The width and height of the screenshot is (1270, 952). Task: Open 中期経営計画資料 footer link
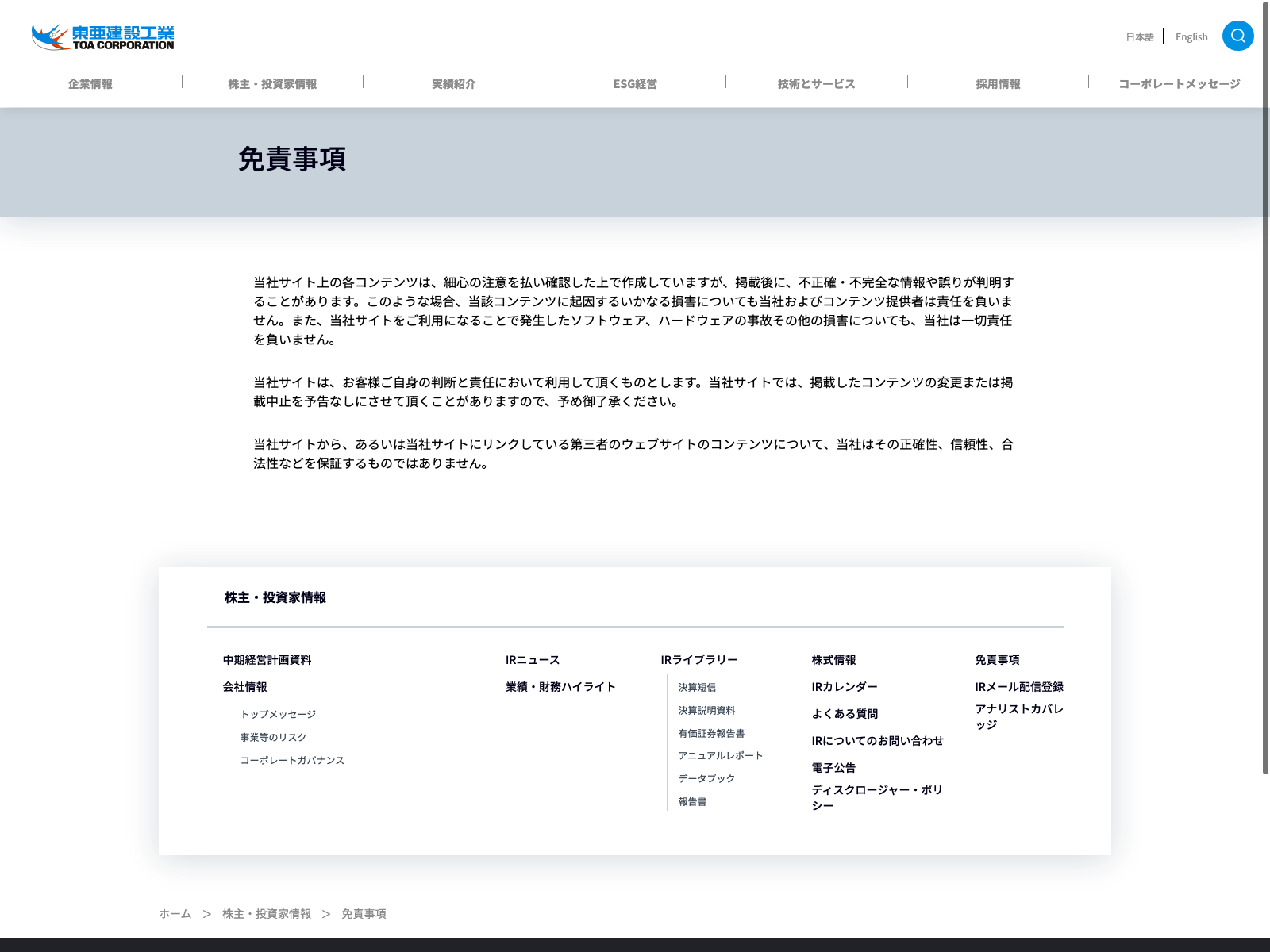267,660
